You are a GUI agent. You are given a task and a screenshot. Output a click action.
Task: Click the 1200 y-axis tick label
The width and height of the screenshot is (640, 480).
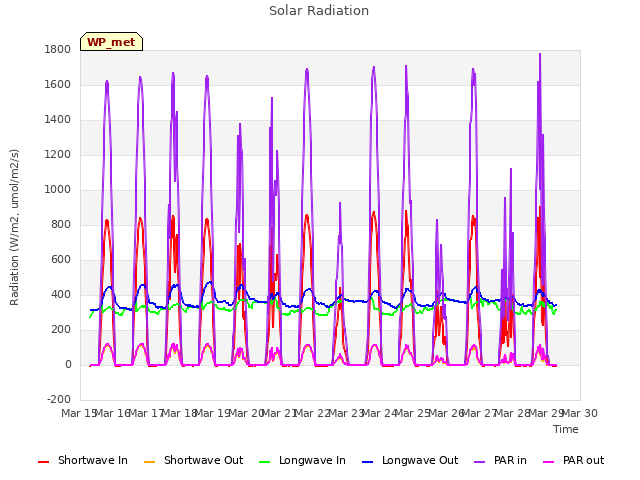pos(58,155)
